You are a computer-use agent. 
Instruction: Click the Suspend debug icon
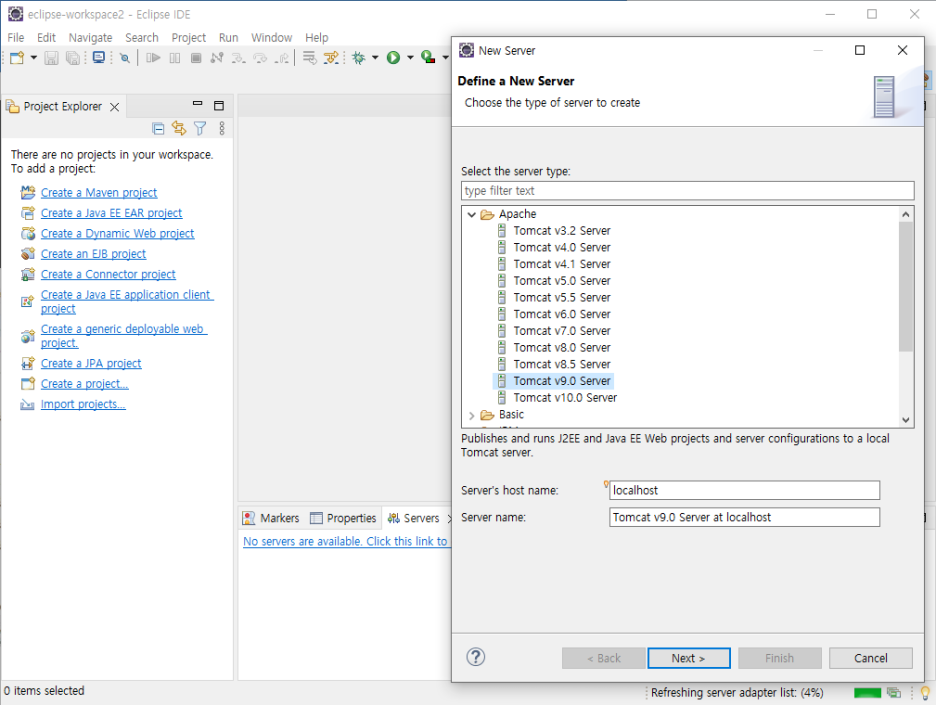(175, 58)
